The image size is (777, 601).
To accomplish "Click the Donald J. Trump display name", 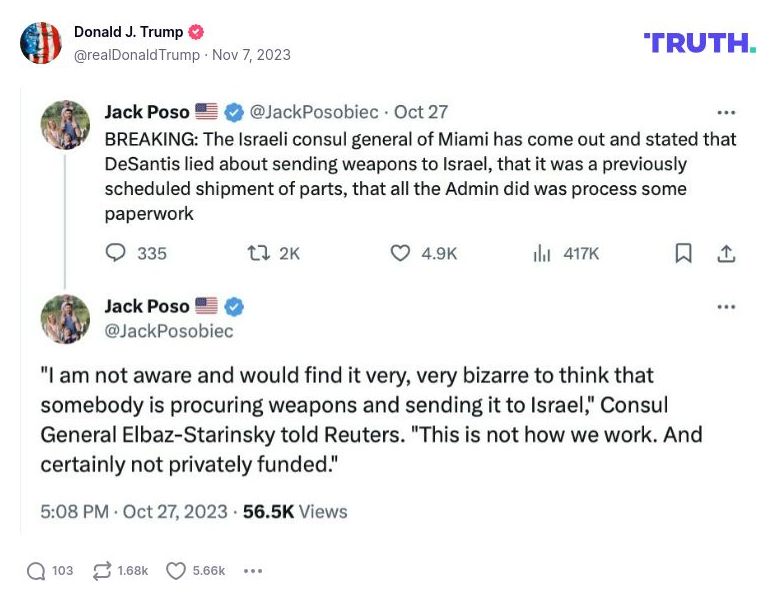I will coord(128,32).
